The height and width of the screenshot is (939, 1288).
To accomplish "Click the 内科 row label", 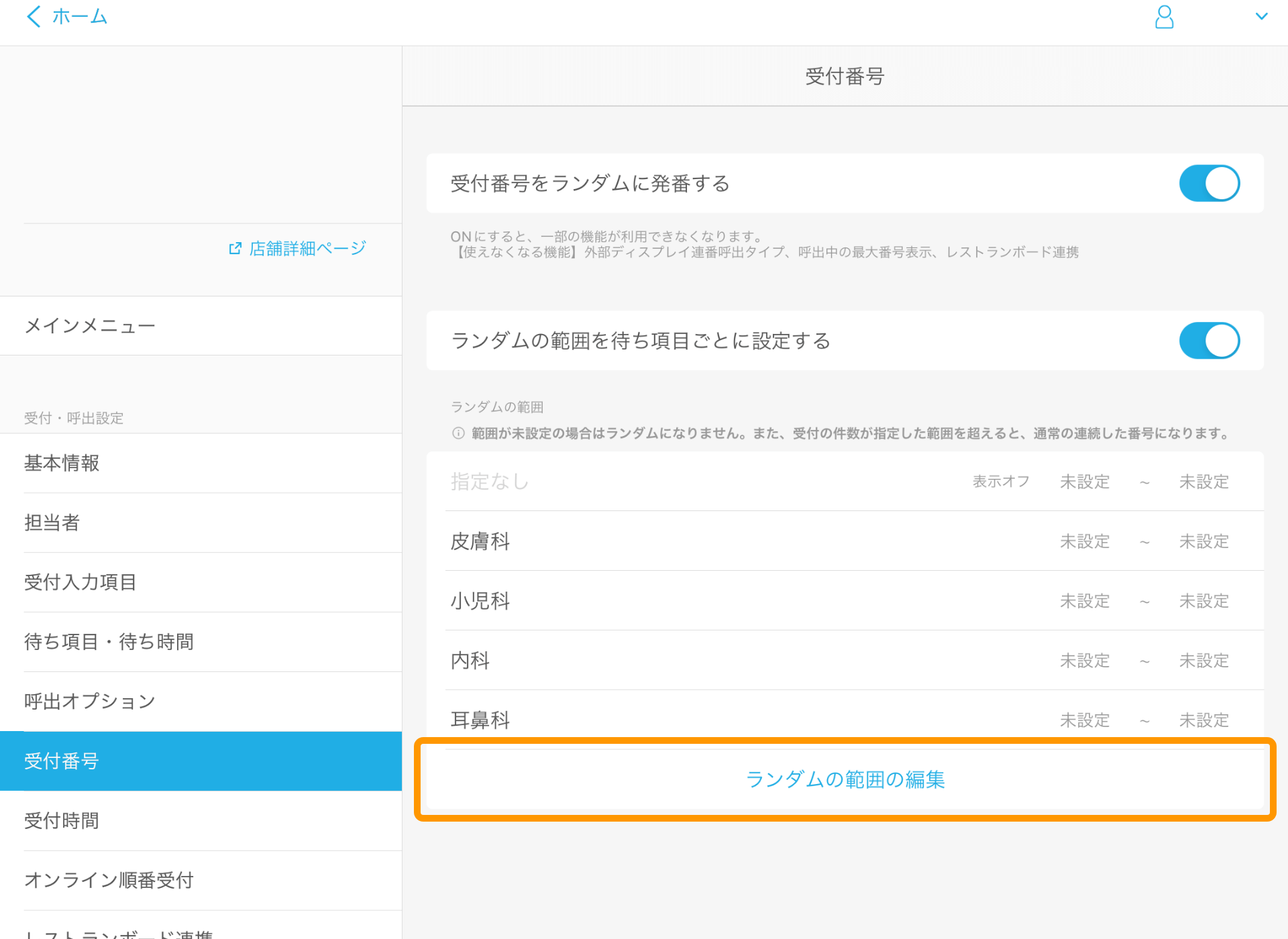I will point(470,661).
